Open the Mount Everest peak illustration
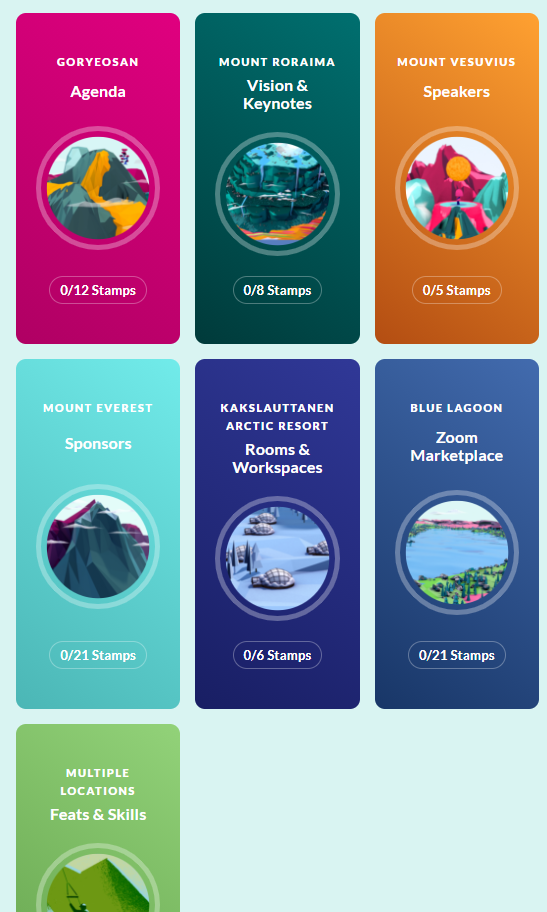Image resolution: width=547 pixels, height=912 pixels. (98, 546)
